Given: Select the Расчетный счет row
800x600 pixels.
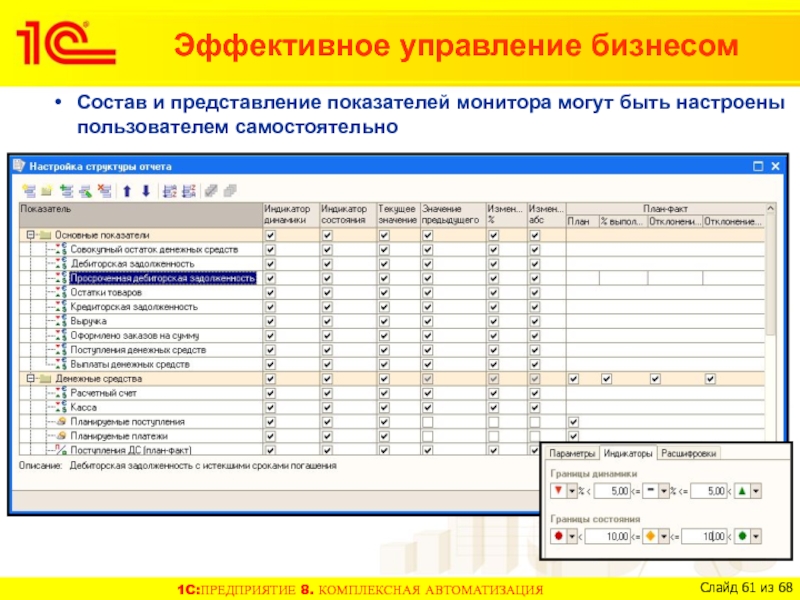Looking at the screenshot, I should coord(103,393).
